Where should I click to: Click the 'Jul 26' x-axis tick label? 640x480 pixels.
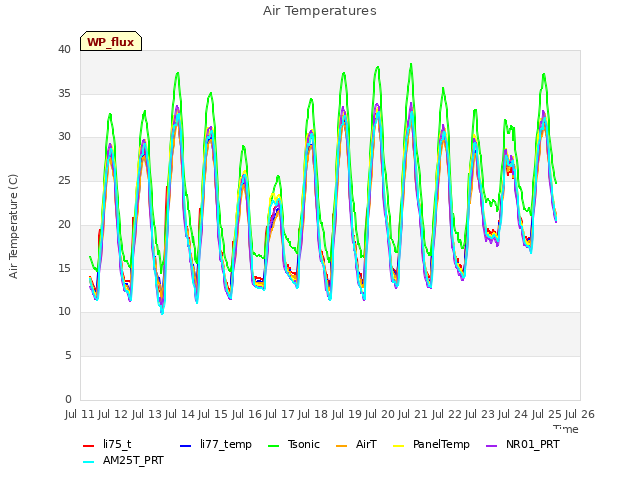coord(580,414)
